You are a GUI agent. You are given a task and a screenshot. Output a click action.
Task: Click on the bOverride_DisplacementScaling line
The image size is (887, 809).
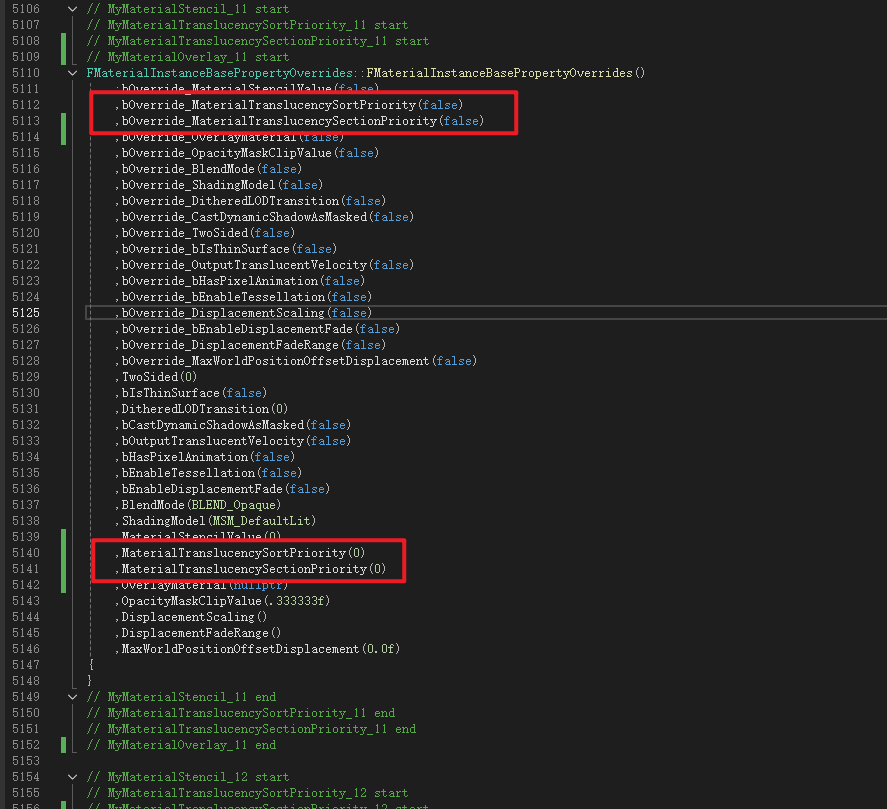(242, 313)
